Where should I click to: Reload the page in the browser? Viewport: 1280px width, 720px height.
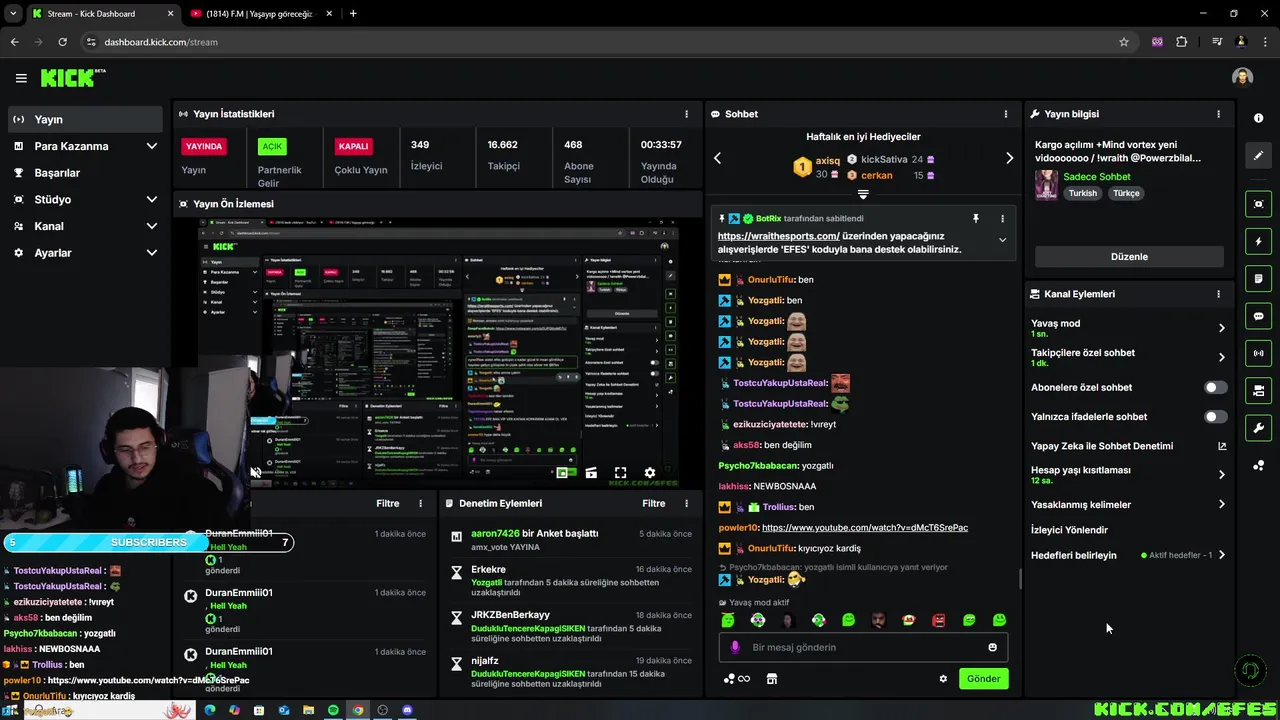[62, 42]
